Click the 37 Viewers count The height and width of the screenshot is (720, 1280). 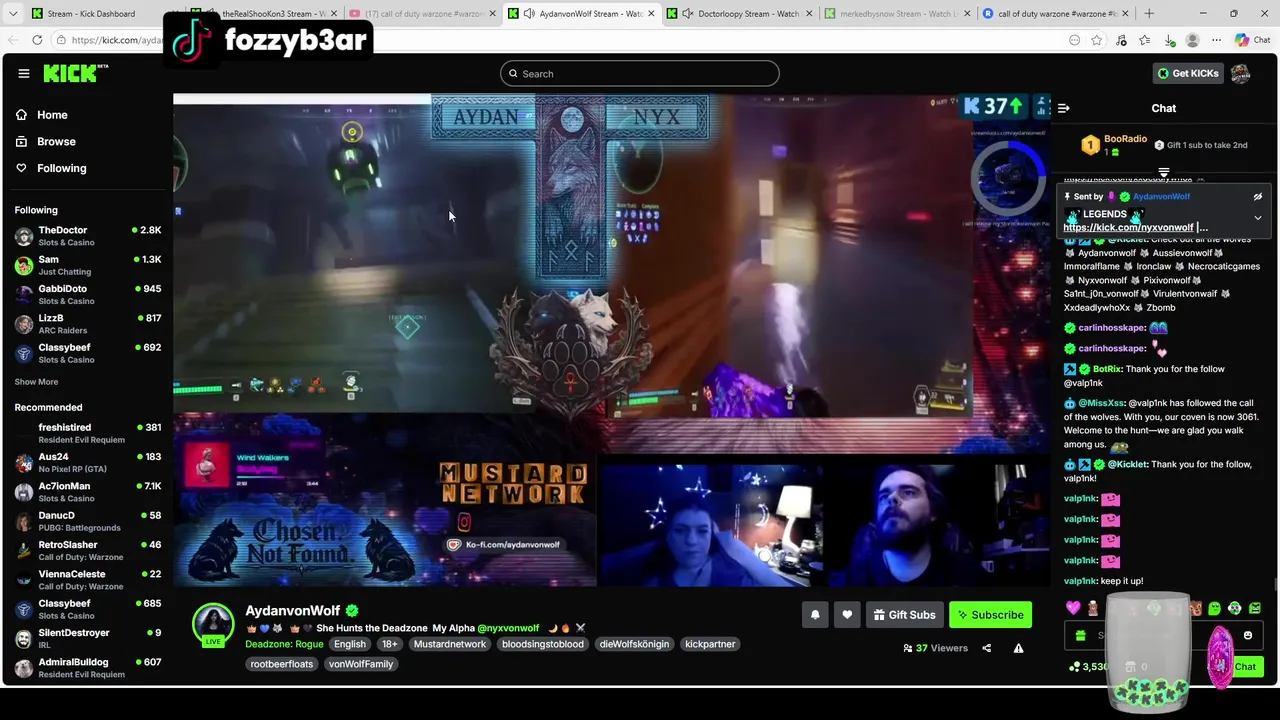tap(935, 648)
